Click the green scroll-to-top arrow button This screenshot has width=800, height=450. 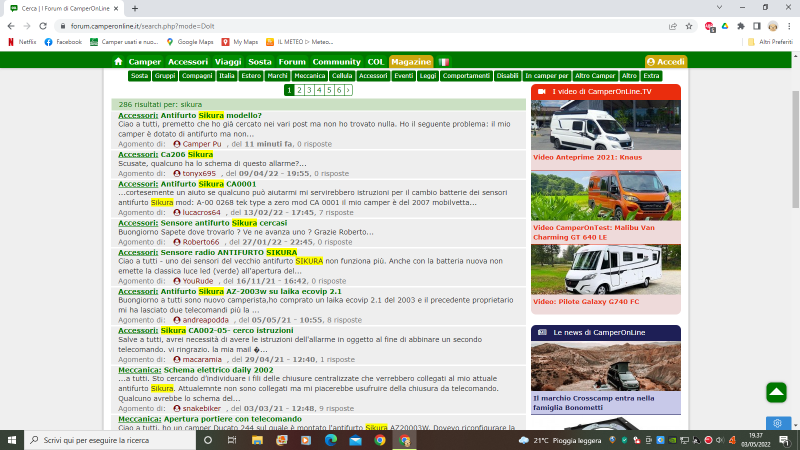[x=776, y=392]
